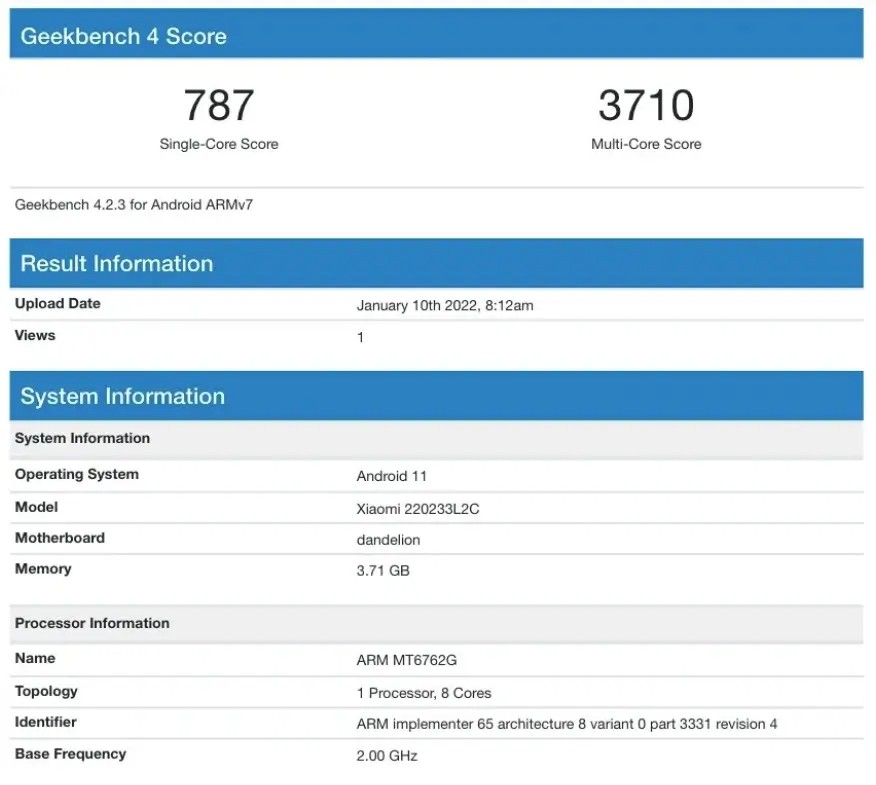
Task: Click the Base Frequency row label
Action: point(70,754)
